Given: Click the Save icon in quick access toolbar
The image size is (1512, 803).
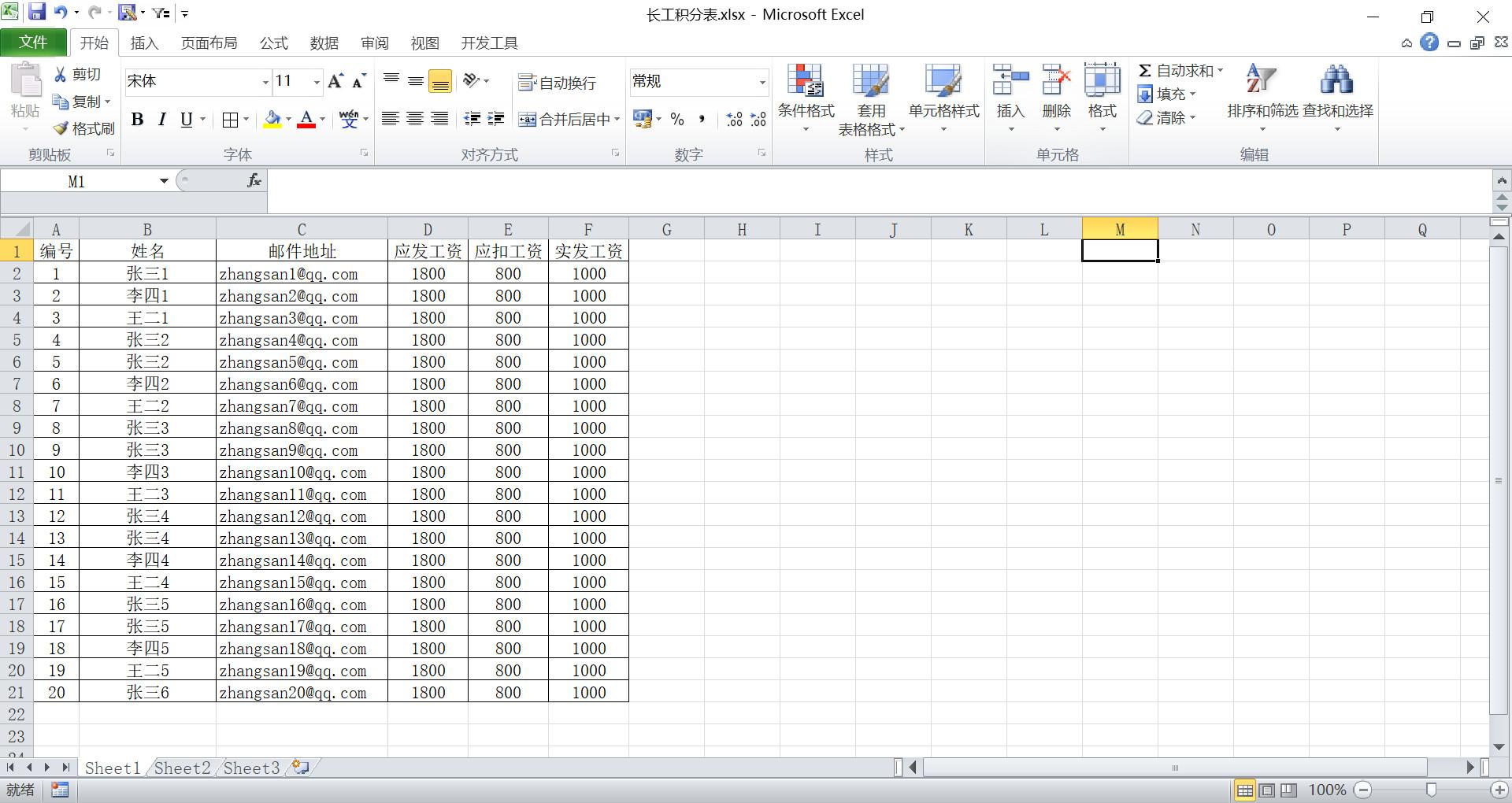Looking at the screenshot, I should pos(36,13).
